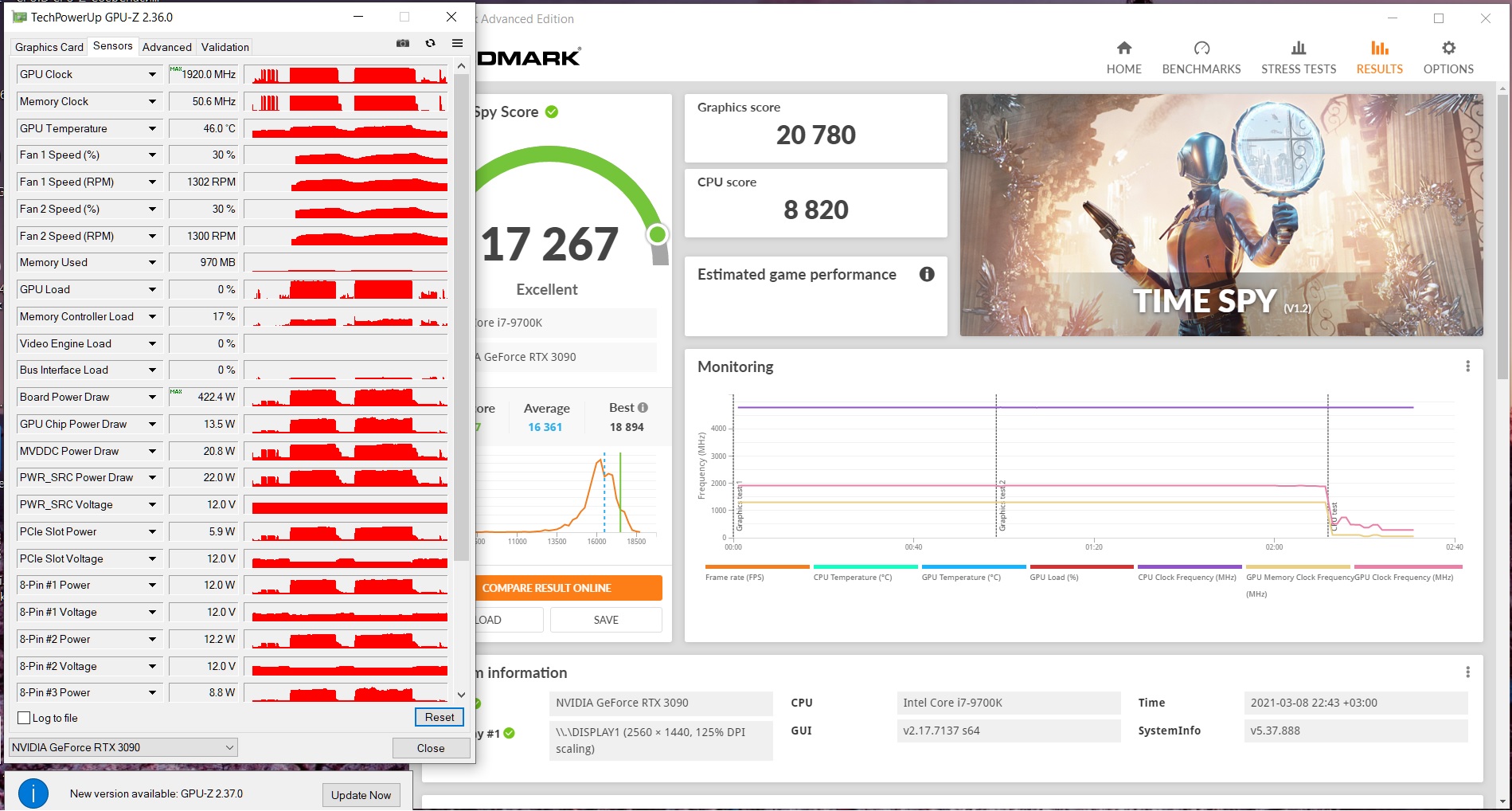Take a GPU-Z screenshot with the camera icon

pos(403,44)
